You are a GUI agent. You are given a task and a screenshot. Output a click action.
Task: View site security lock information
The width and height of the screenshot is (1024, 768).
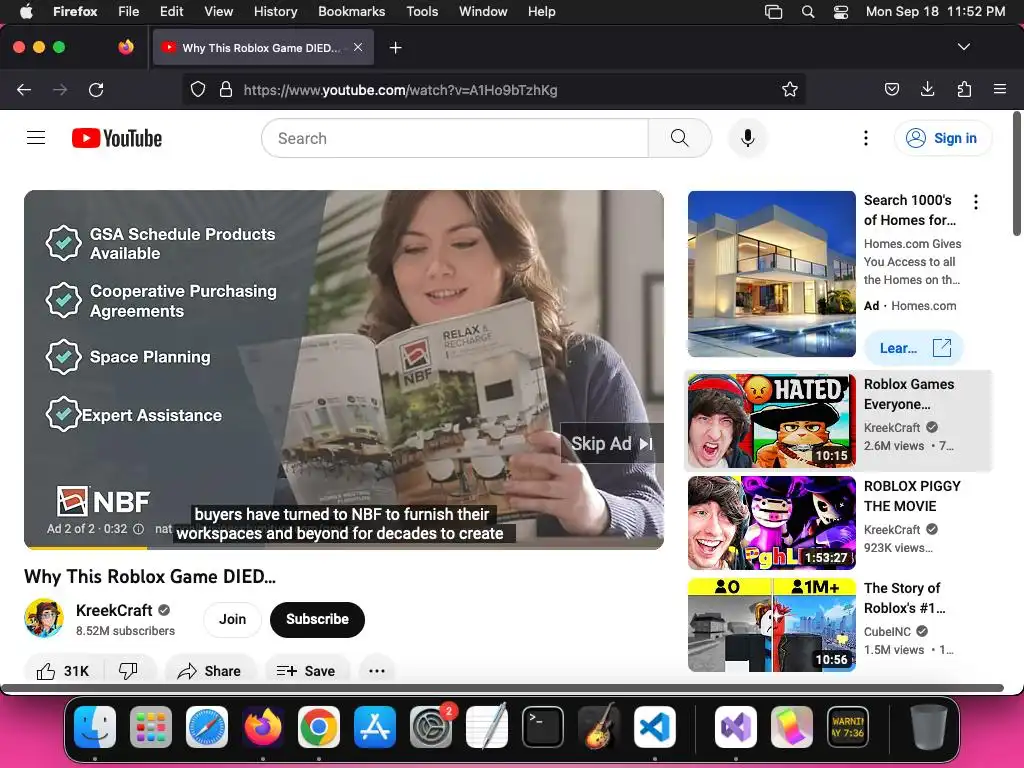click(226, 89)
